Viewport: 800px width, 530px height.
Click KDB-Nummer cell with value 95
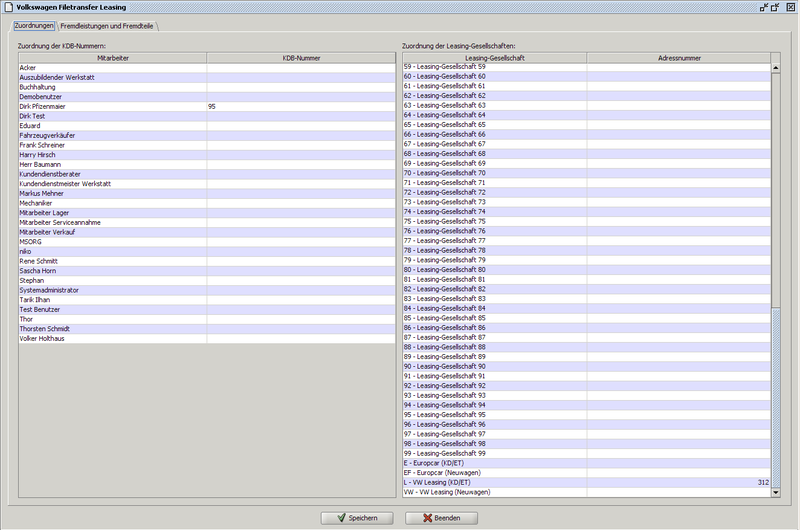coord(301,107)
